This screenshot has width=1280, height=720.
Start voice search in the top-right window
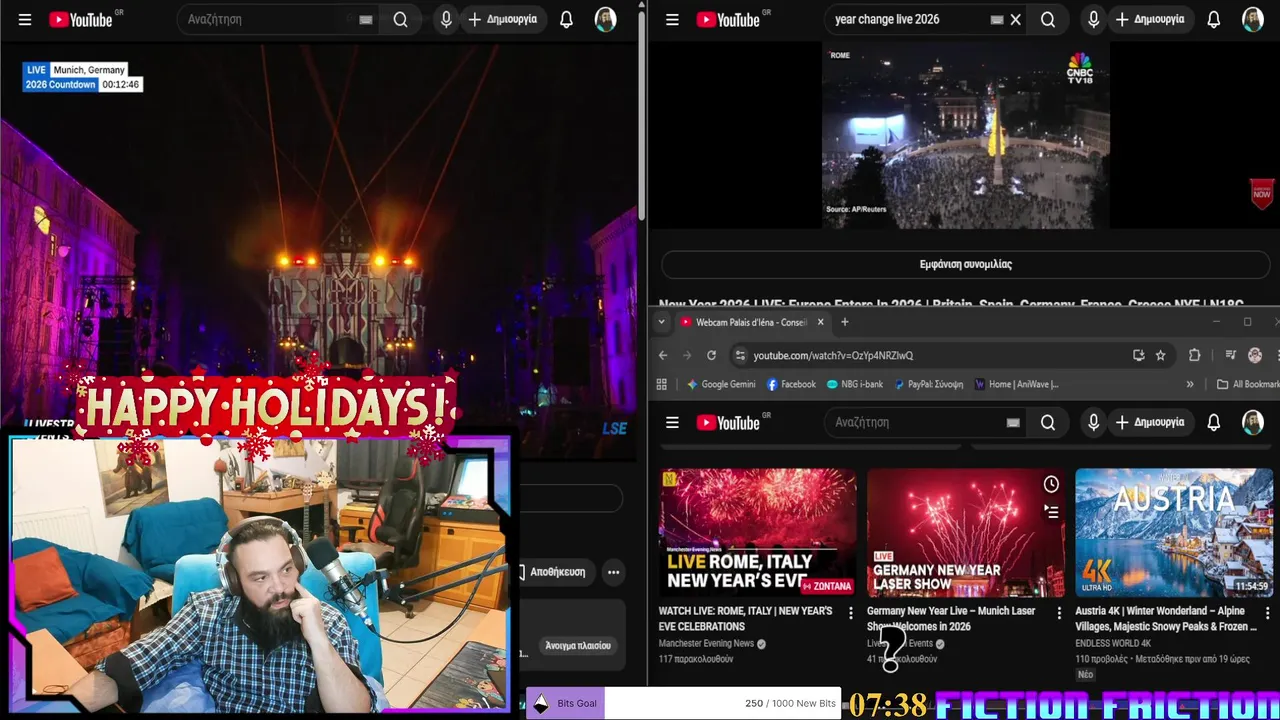(x=1093, y=19)
